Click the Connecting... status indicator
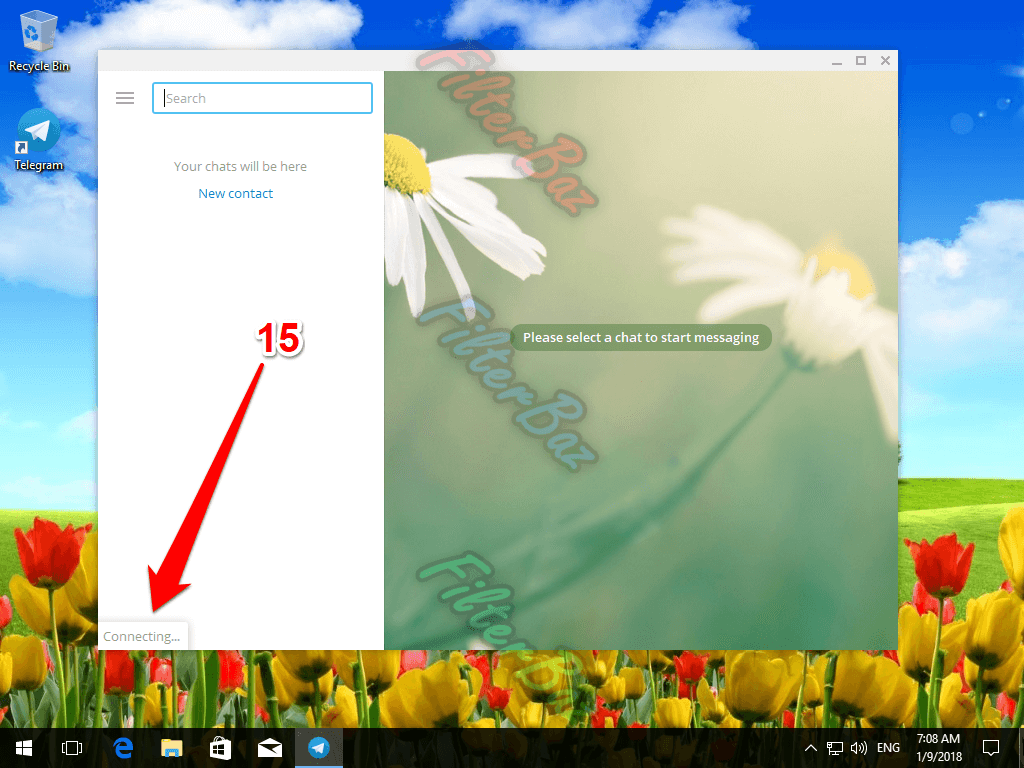This screenshot has height=768, width=1024. pos(142,636)
